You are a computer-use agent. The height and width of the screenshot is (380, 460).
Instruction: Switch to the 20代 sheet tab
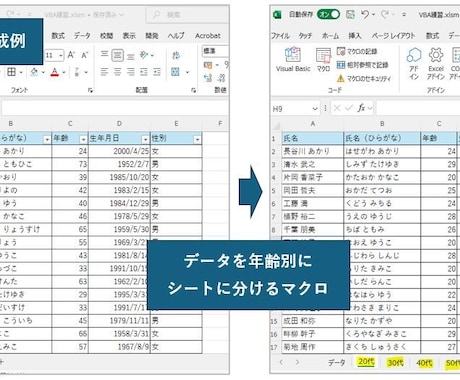(366, 362)
